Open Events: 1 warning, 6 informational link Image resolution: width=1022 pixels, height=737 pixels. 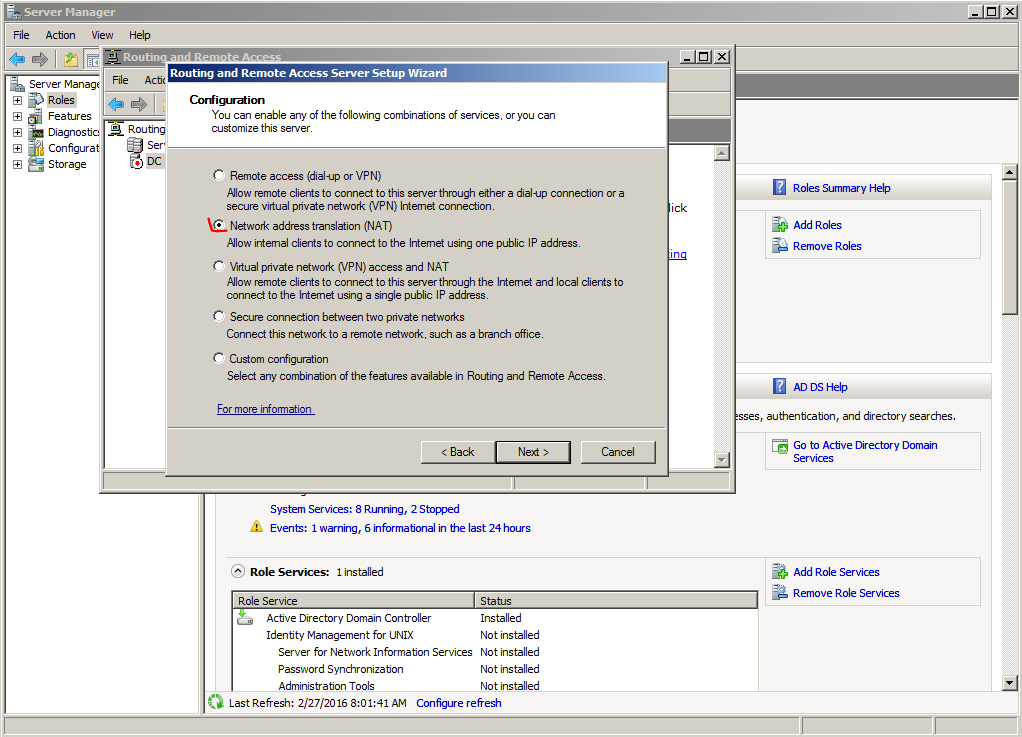(x=400, y=528)
